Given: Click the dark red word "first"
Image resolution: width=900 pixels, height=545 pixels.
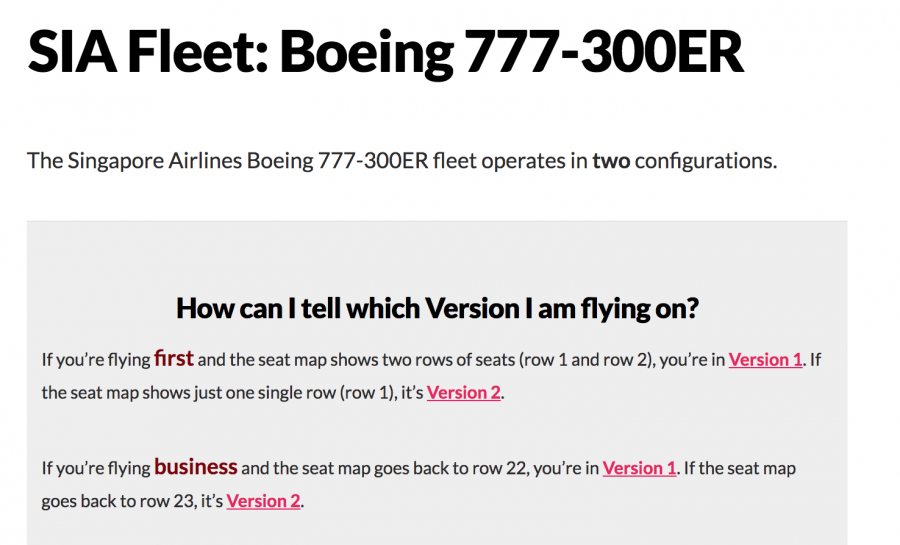Looking at the screenshot, I should [x=174, y=359].
